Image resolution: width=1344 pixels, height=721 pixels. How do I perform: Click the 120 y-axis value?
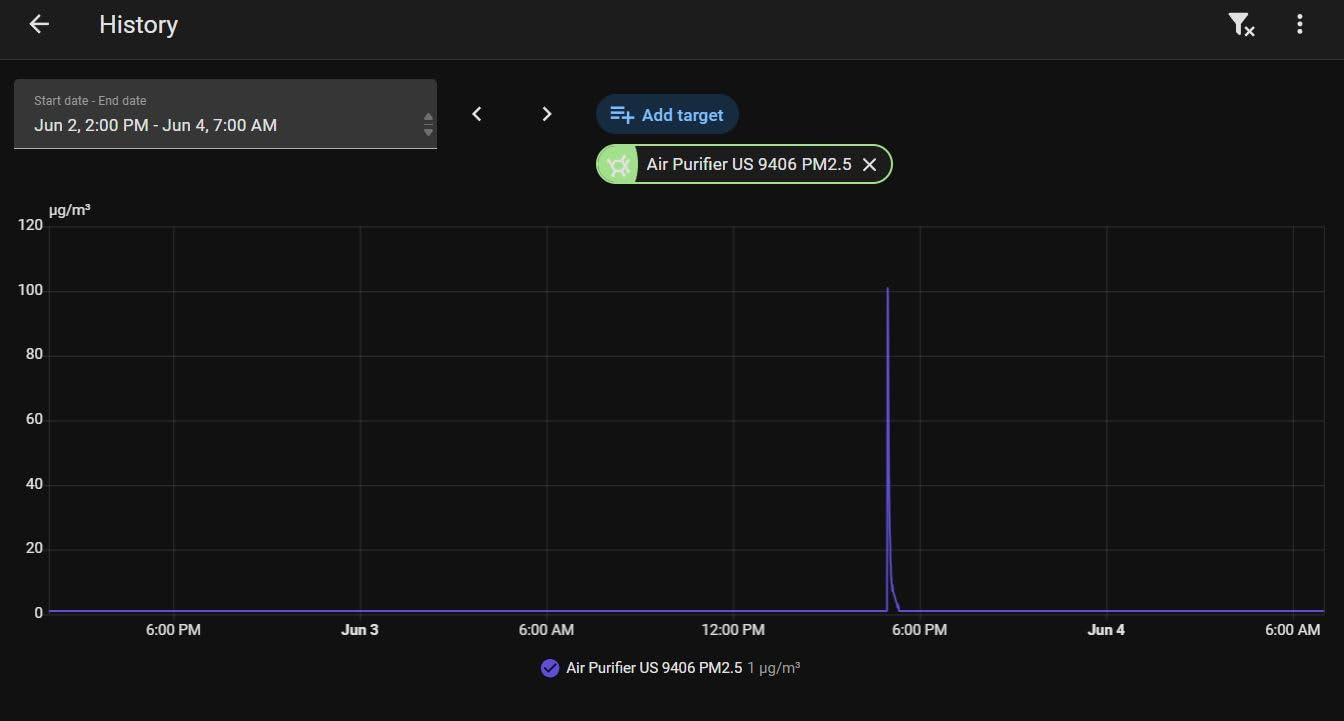tap(31, 225)
